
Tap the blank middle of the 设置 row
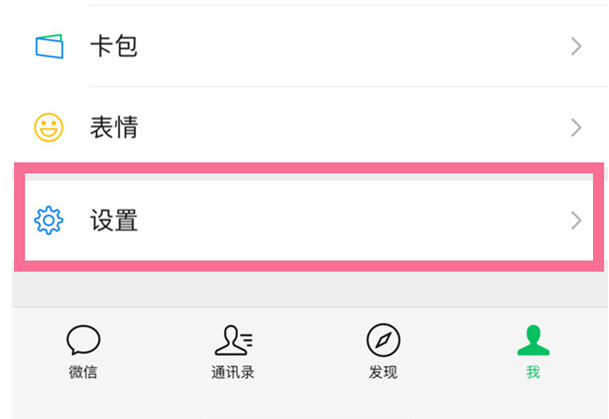pos(350,220)
